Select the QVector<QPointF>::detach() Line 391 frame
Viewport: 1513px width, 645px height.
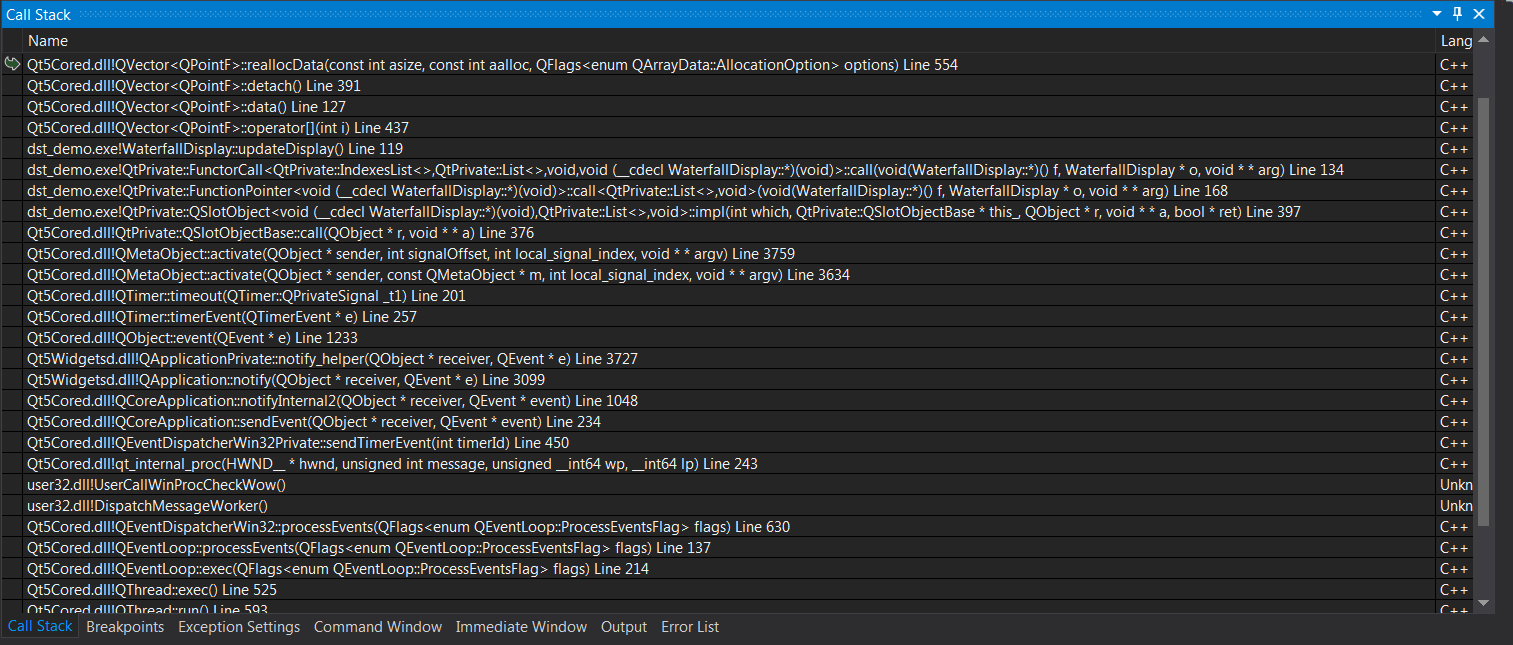tap(193, 86)
